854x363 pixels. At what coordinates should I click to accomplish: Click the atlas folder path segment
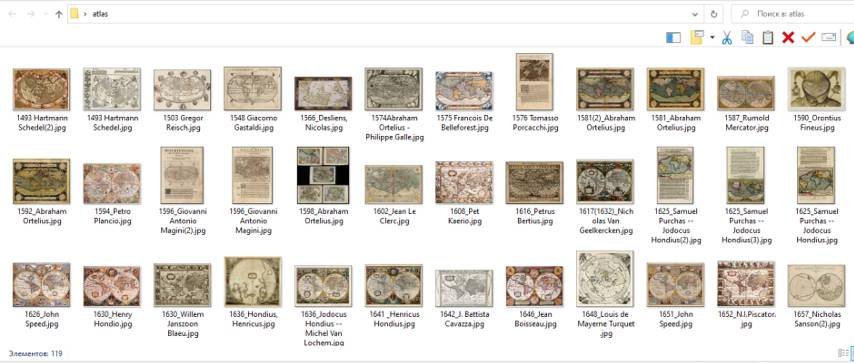[x=100, y=14]
